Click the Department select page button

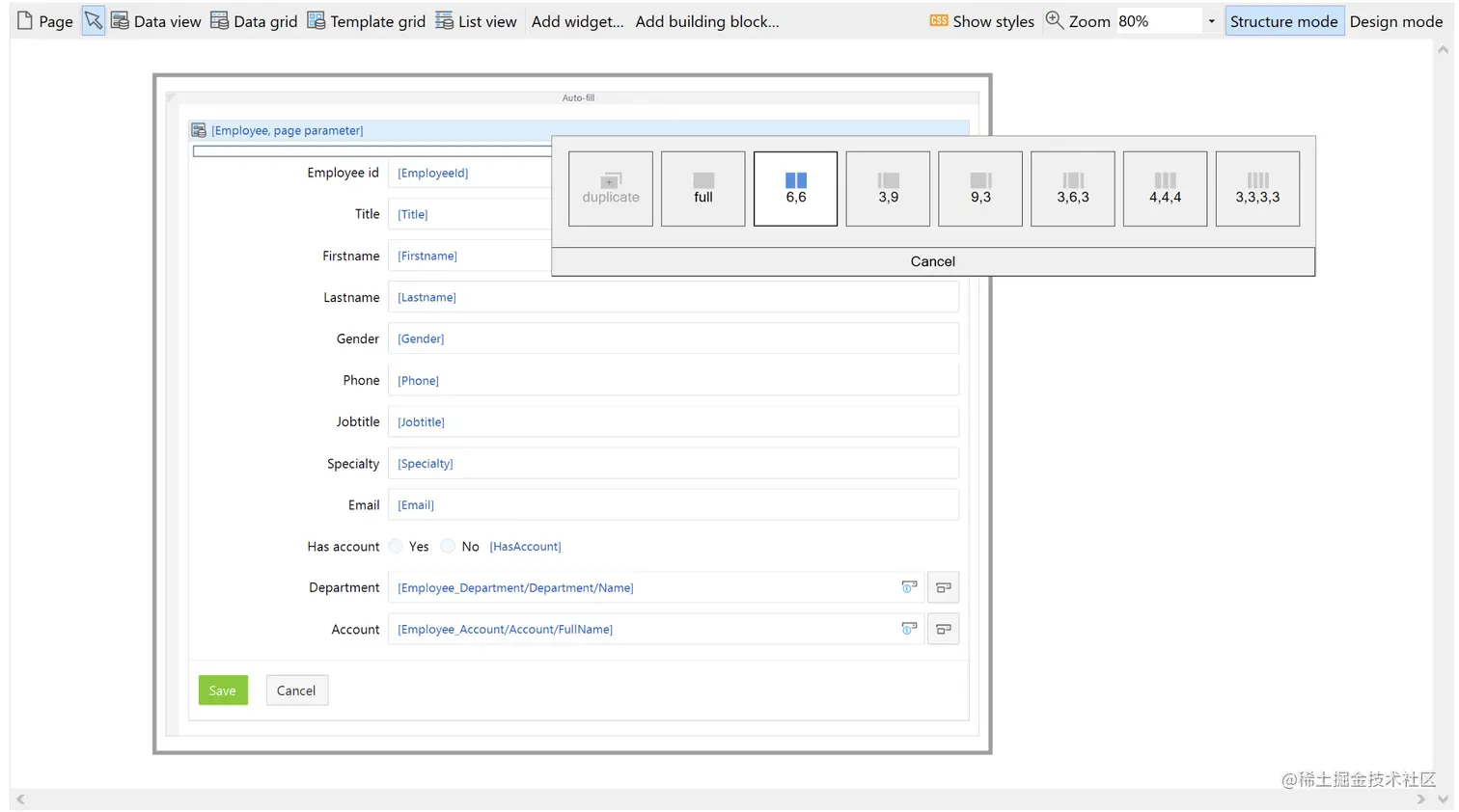[x=944, y=587]
